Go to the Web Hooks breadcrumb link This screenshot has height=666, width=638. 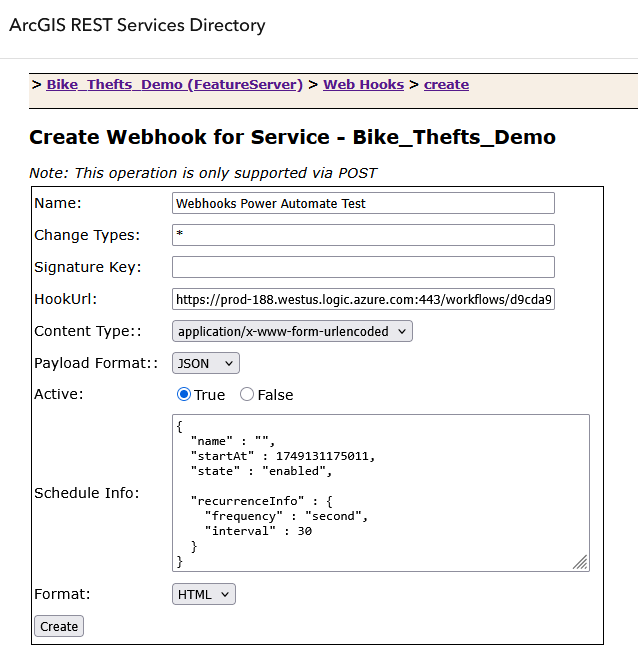pyautogui.click(x=363, y=85)
